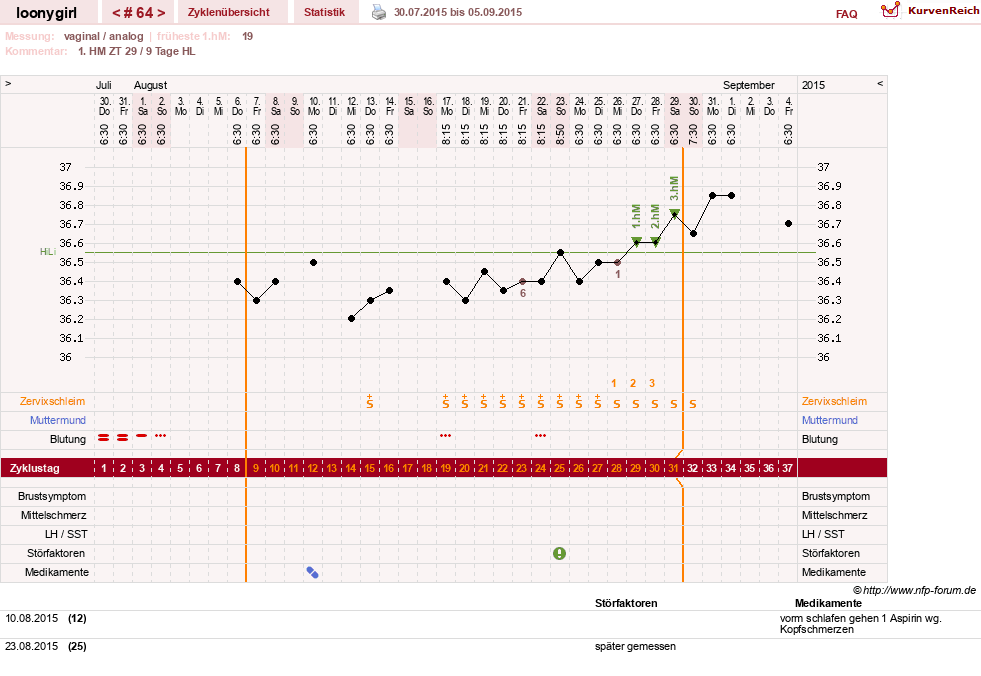The width and height of the screenshot is (981, 676).
Task: Click mucus peak number 3 above day 30
Action: pyautogui.click(x=652, y=383)
